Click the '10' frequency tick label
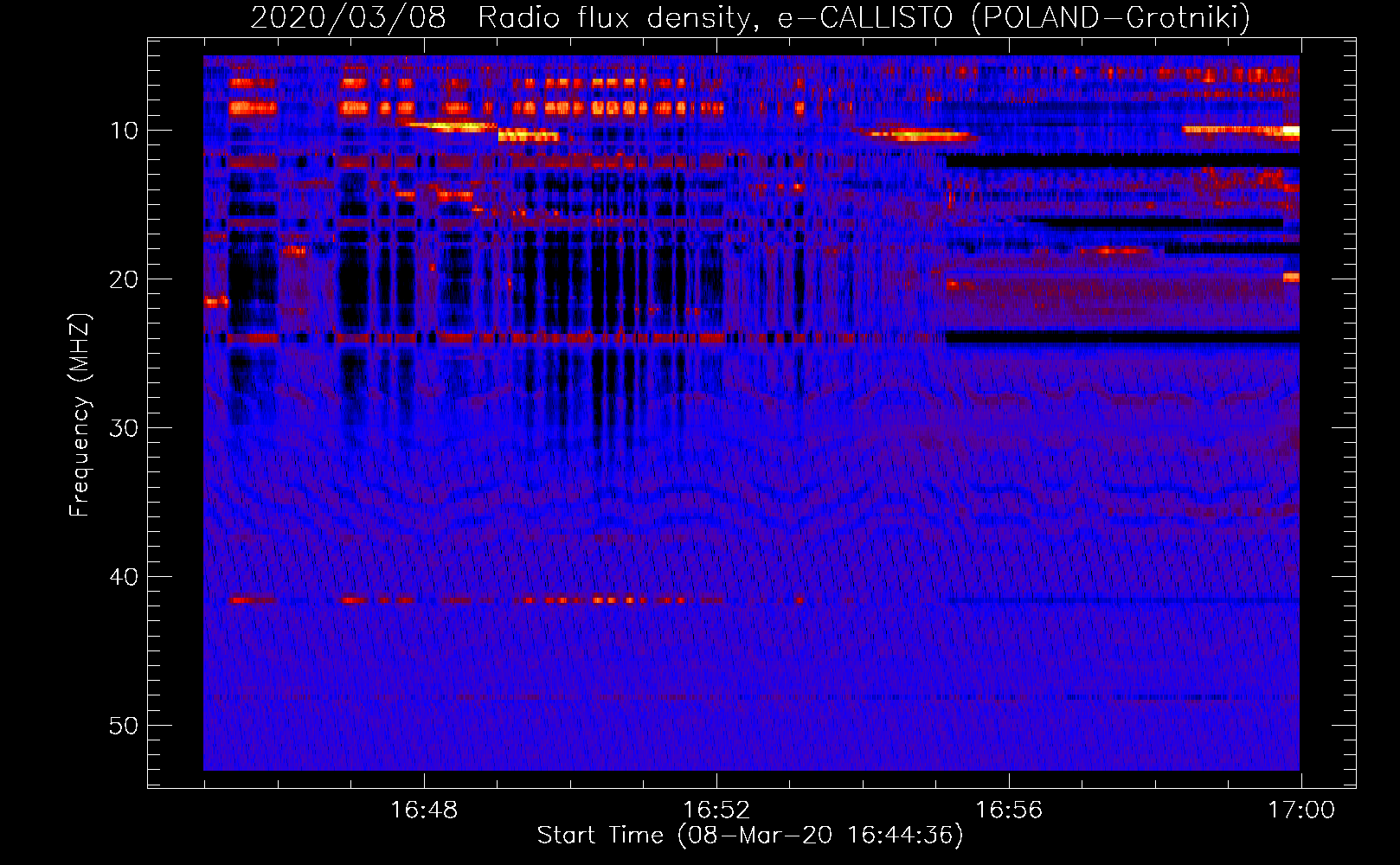The height and width of the screenshot is (865, 1400). [125, 131]
